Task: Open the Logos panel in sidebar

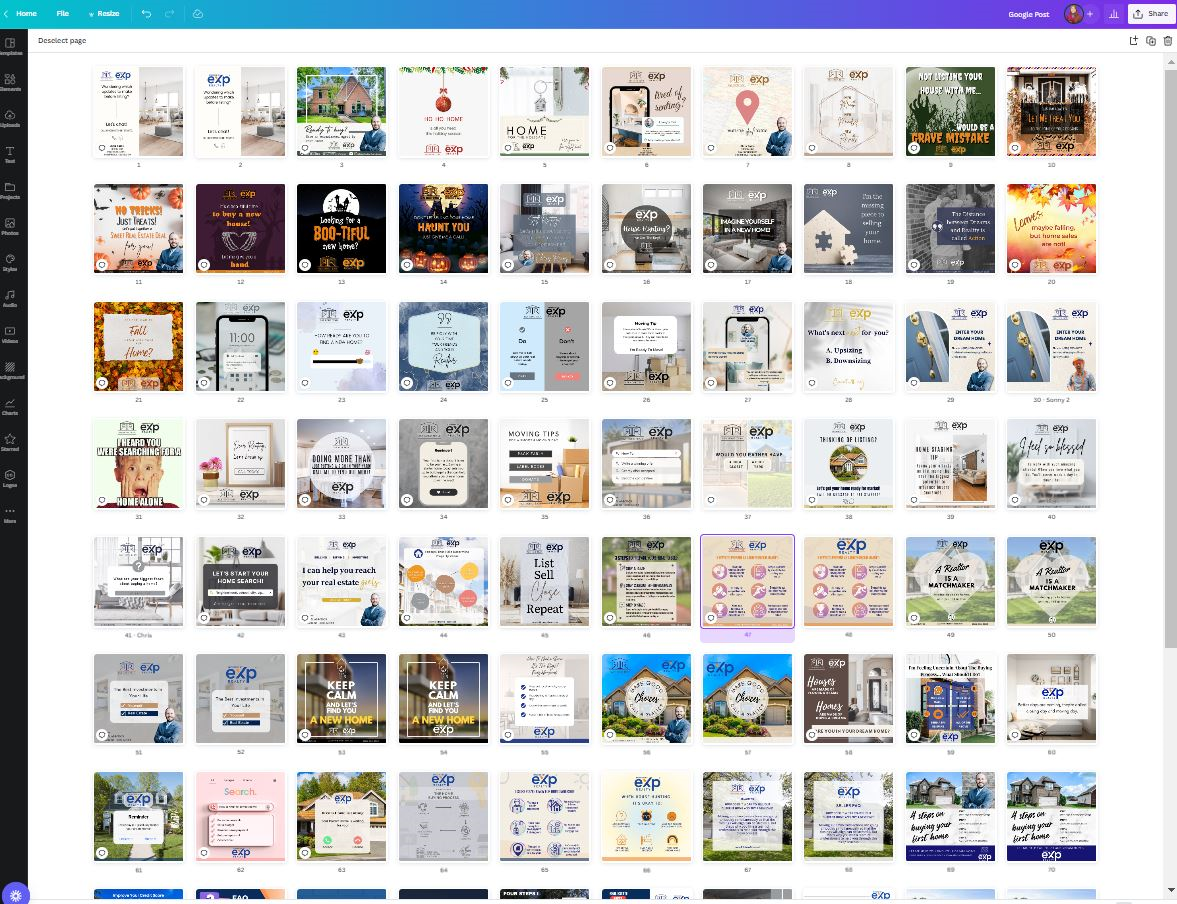Action: (10, 479)
